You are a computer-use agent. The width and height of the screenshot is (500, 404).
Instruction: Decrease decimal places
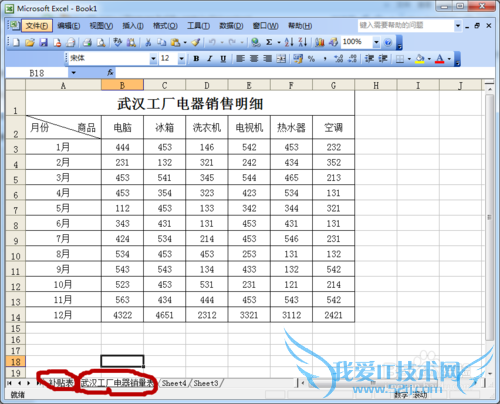point(352,59)
